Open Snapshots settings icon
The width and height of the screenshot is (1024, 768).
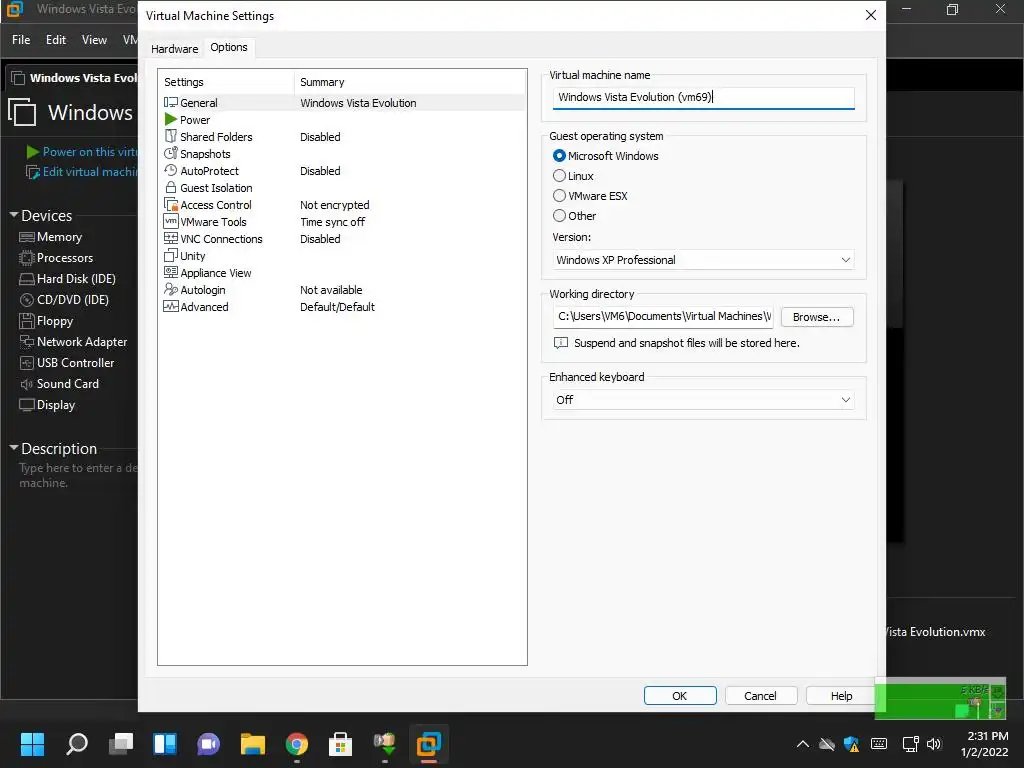click(x=170, y=153)
